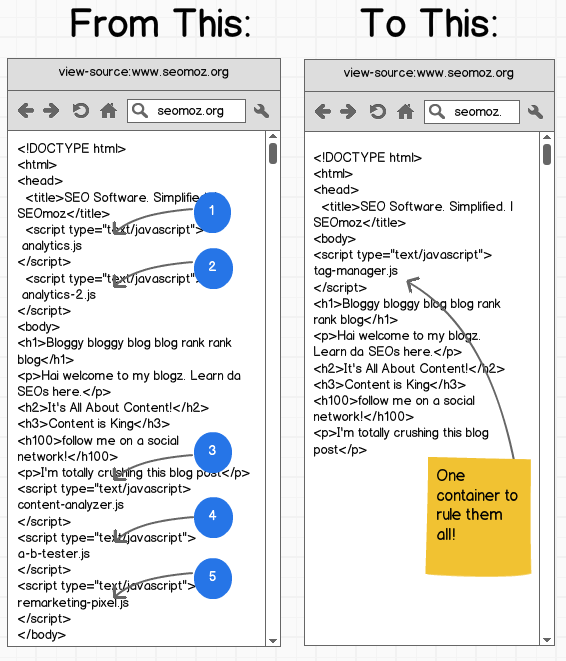Image resolution: width=566 pixels, height=661 pixels.
Task: Click 'To This:' heading
Action: pyautogui.click(x=429, y=23)
